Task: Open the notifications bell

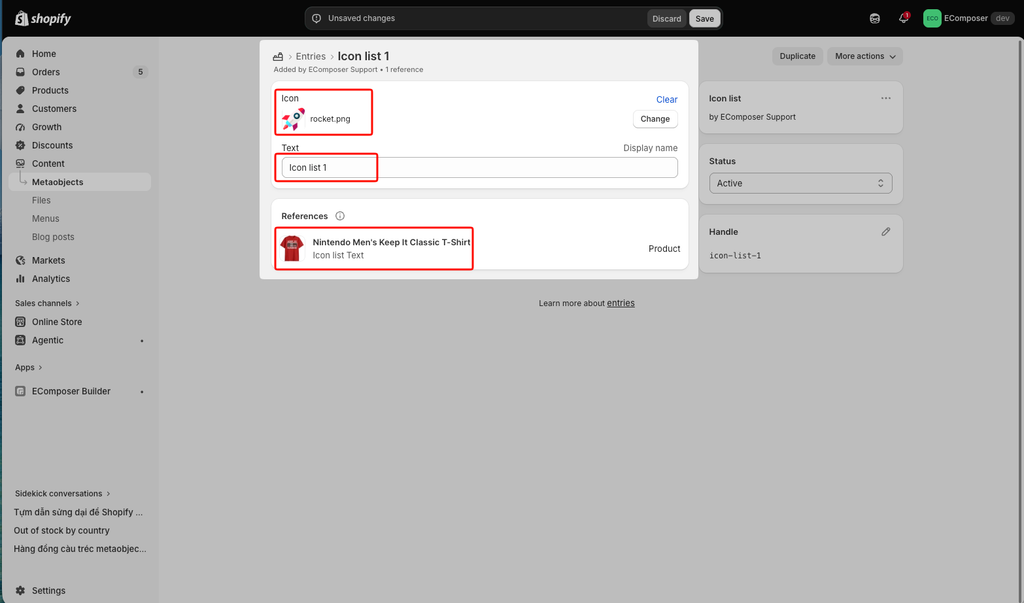Action: [x=903, y=18]
